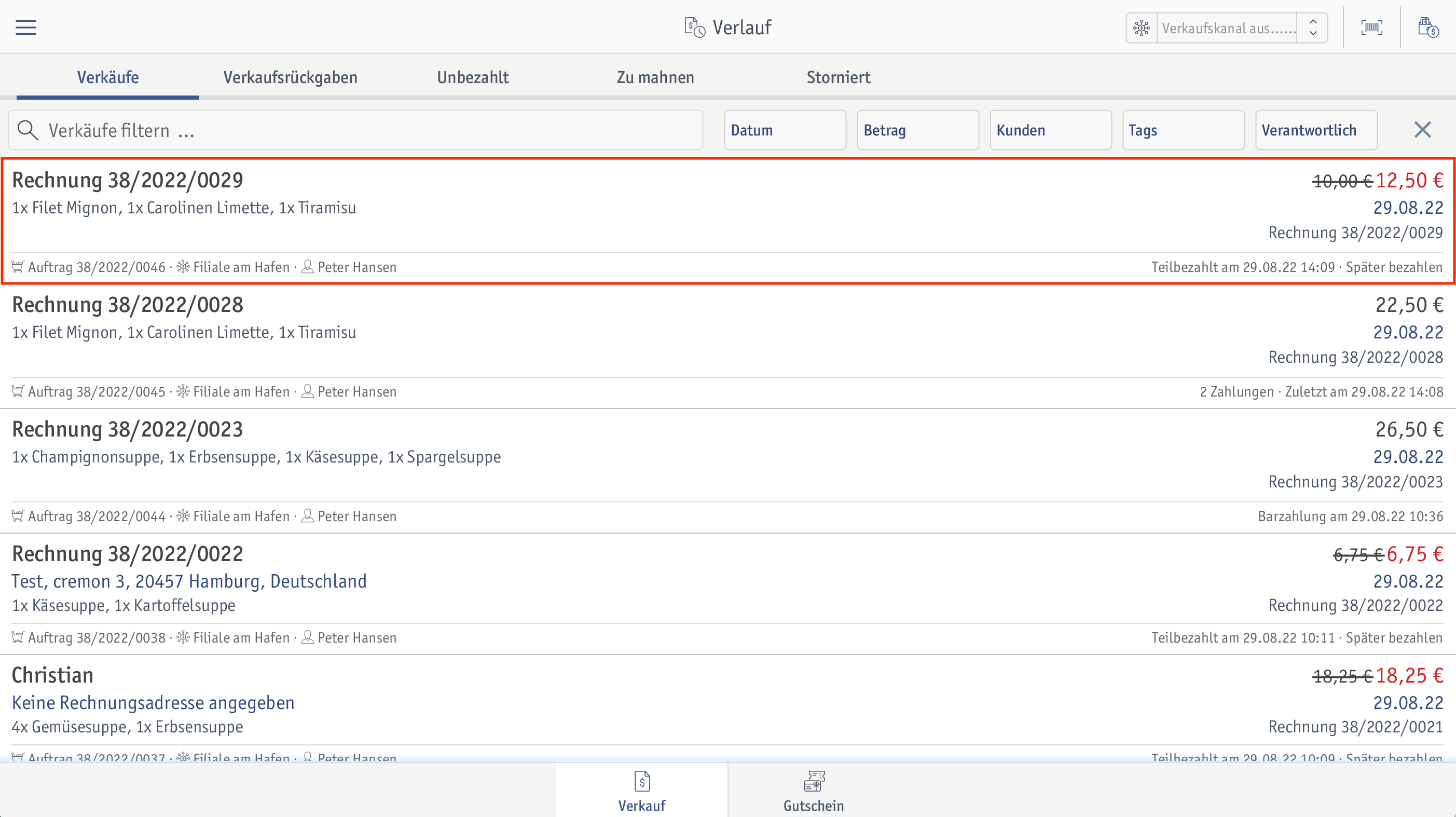
Task: Open invoice Rechnung 38/2022/0022 title
Action: click(x=128, y=553)
